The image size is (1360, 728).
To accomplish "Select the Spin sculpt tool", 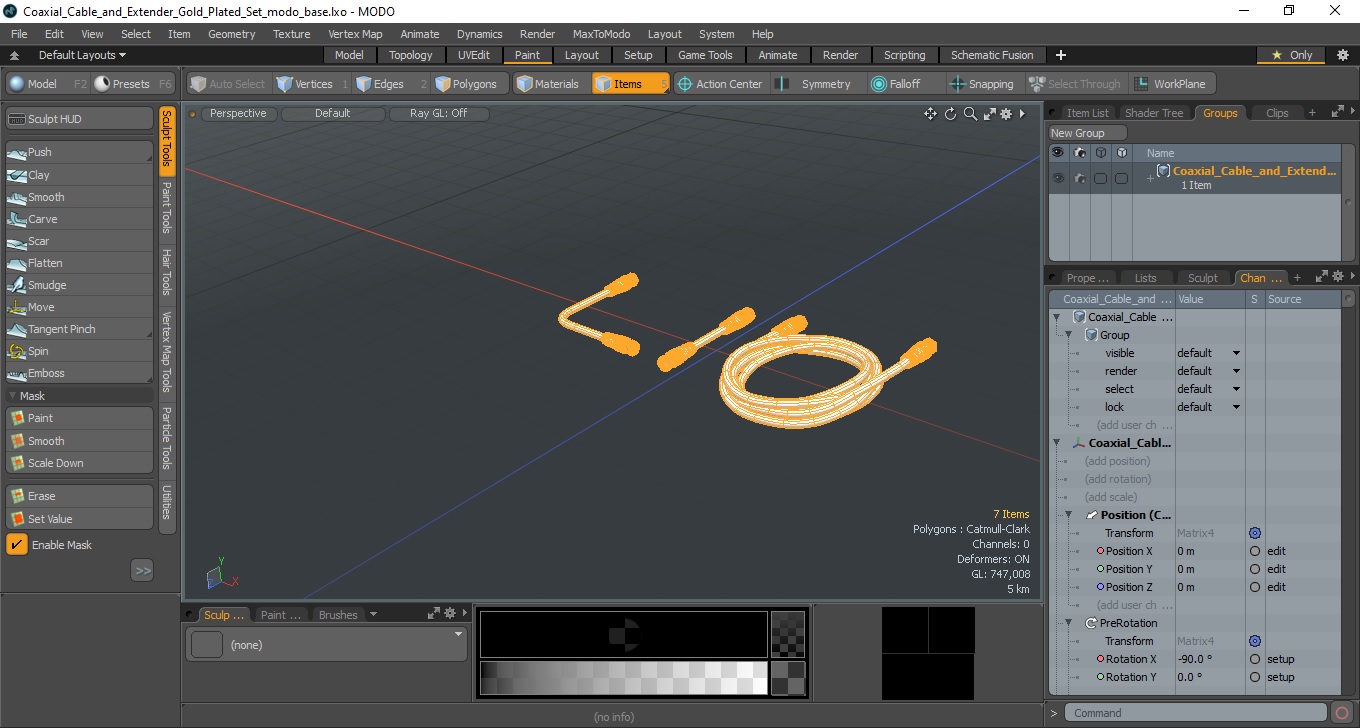I will pyautogui.click(x=80, y=351).
